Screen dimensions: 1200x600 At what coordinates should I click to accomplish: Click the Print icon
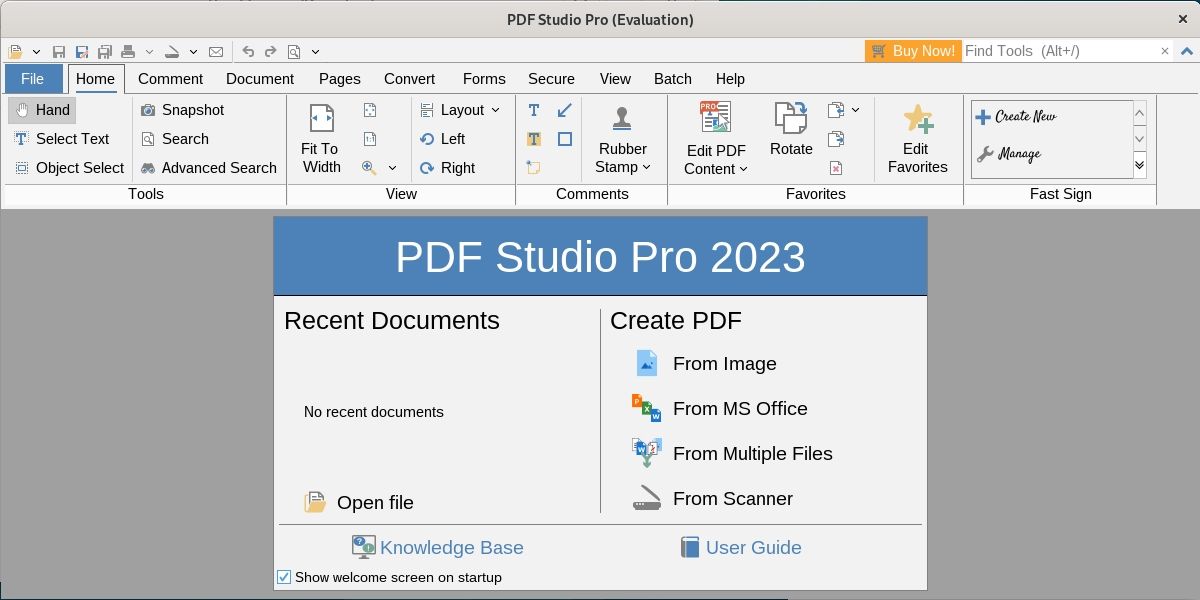coord(128,51)
